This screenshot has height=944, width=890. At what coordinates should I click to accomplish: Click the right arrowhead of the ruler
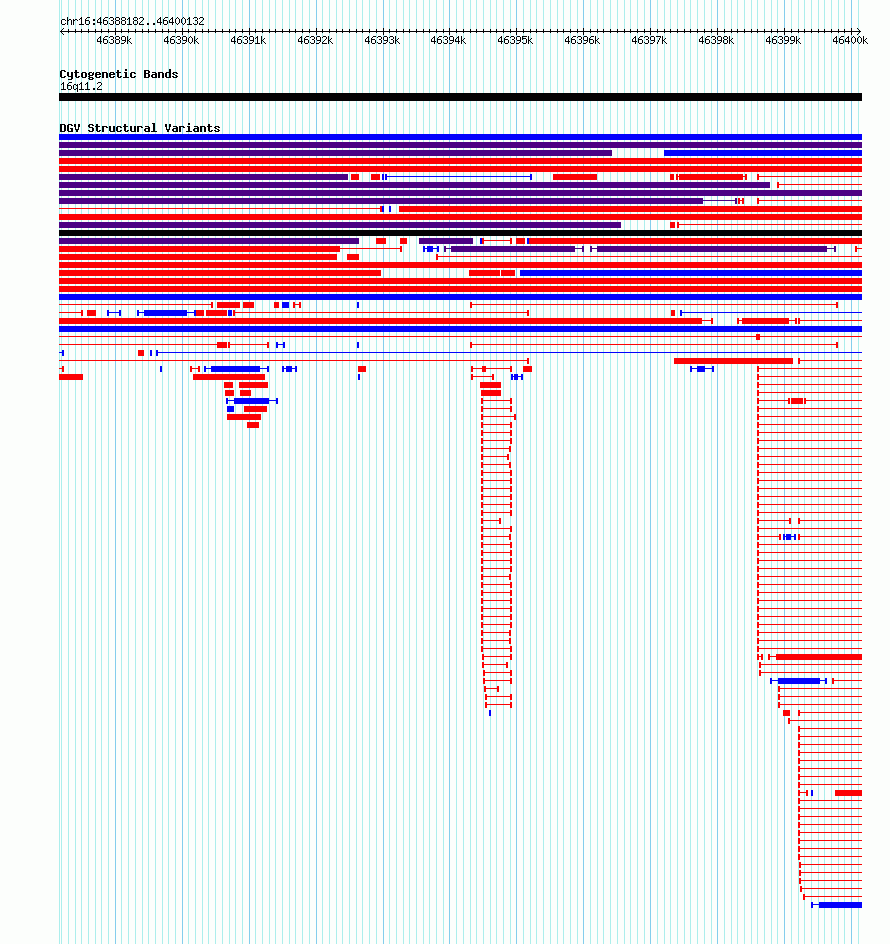859,31
